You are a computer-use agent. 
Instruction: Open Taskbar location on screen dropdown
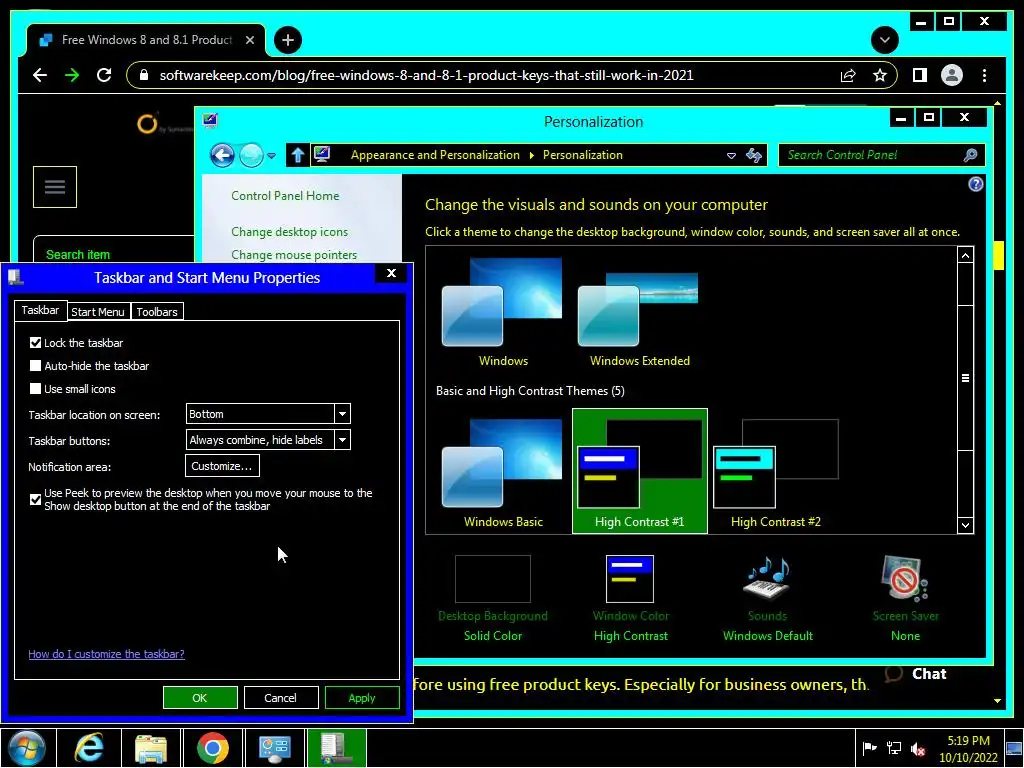pyautogui.click(x=268, y=414)
